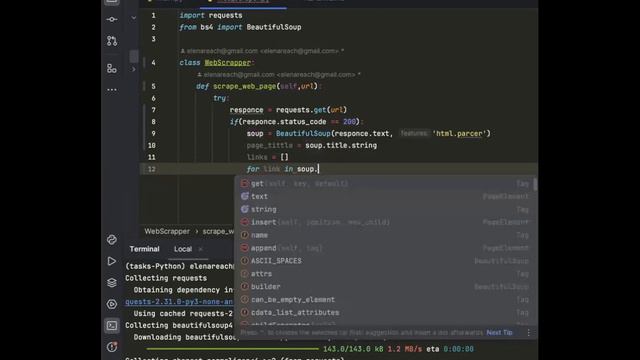640x360 pixels.
Task: Open the Run tool window icon
Action: (x=112, y=261)
